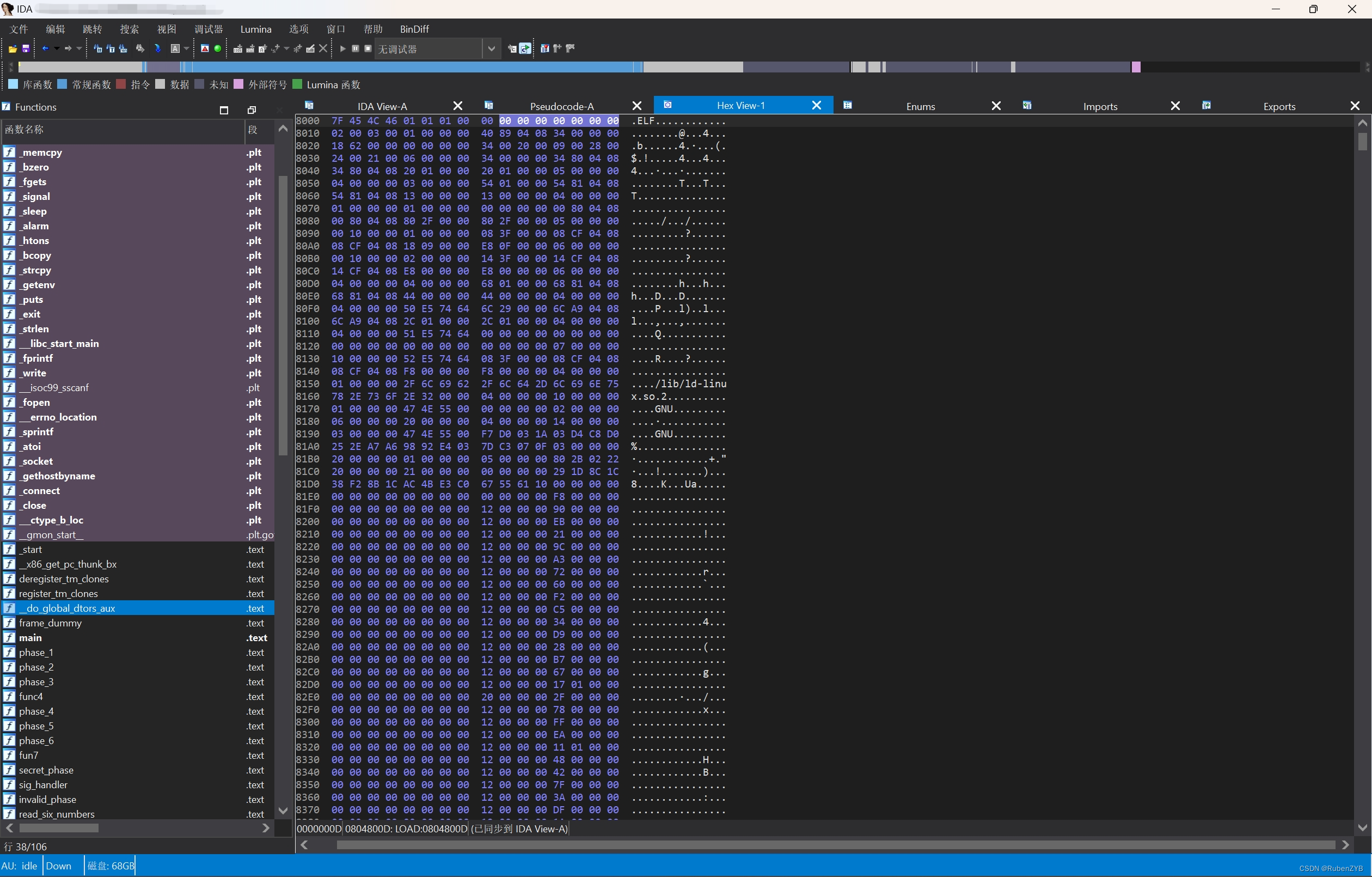Click the green circle toolbar icon
The height and width of the screenshot is (877, 1372).
218,49
